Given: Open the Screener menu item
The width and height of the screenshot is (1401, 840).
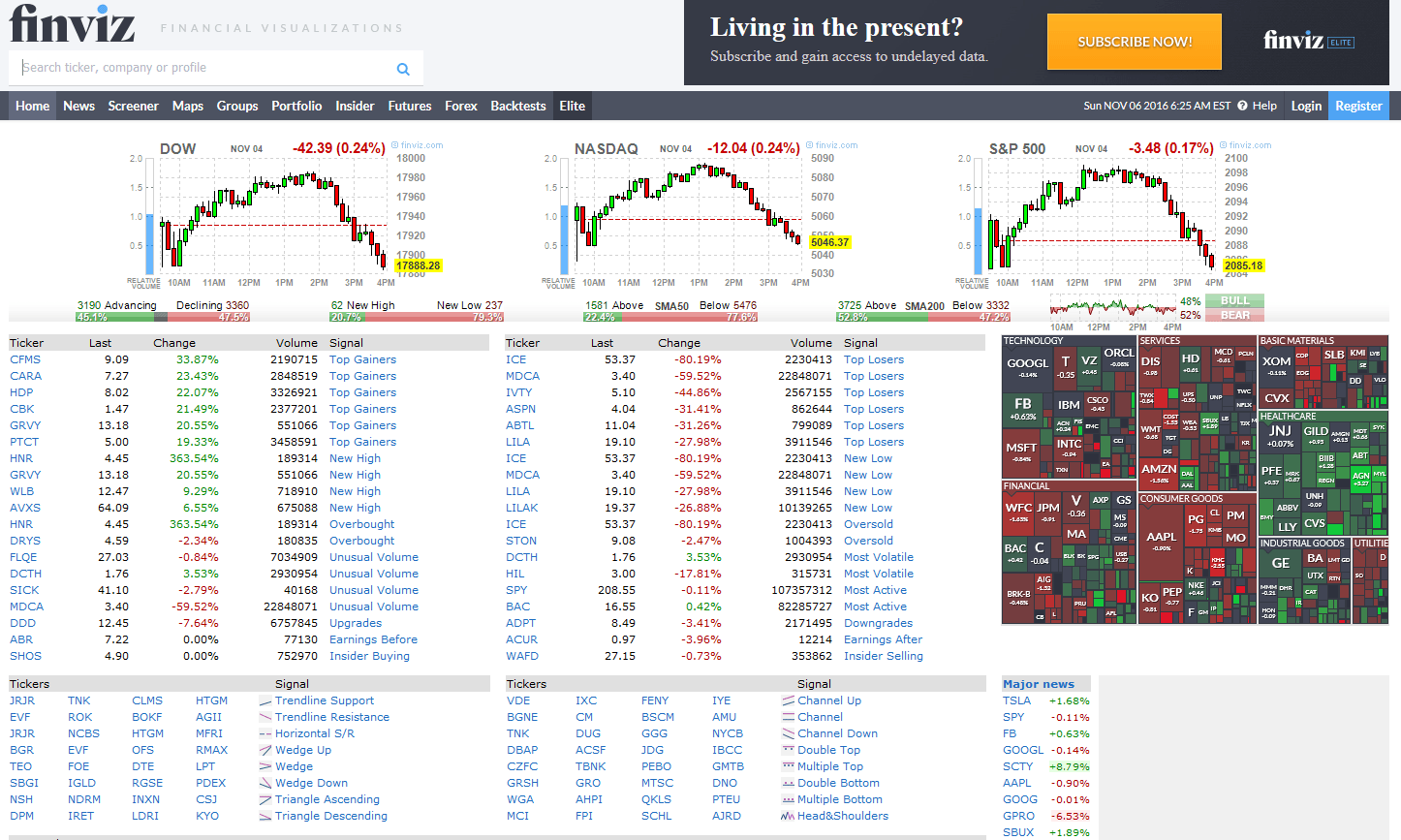Looking at the screenshot, I should click(x=133, y=106).
